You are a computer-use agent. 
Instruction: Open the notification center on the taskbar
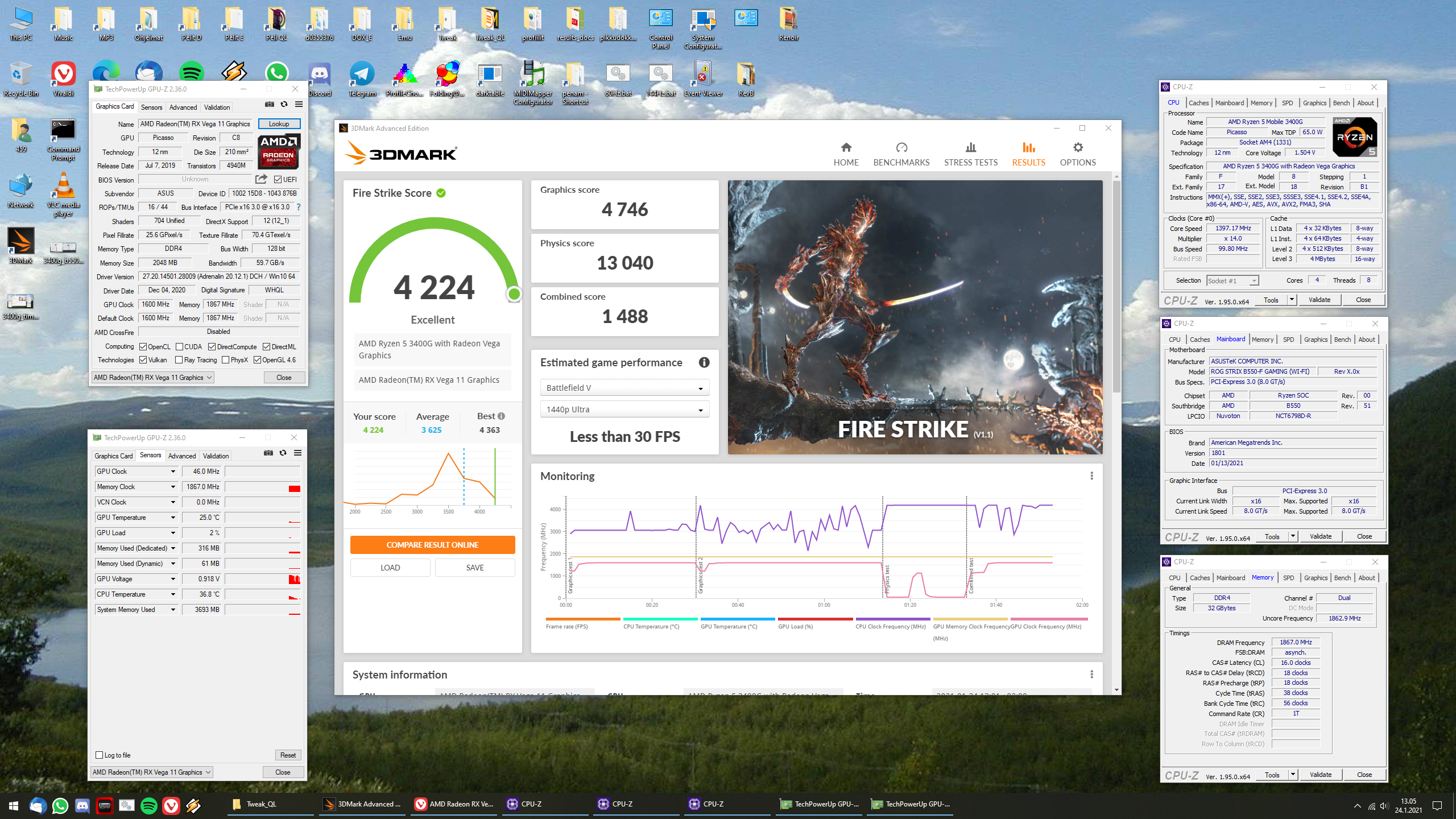pos(1437,805)
